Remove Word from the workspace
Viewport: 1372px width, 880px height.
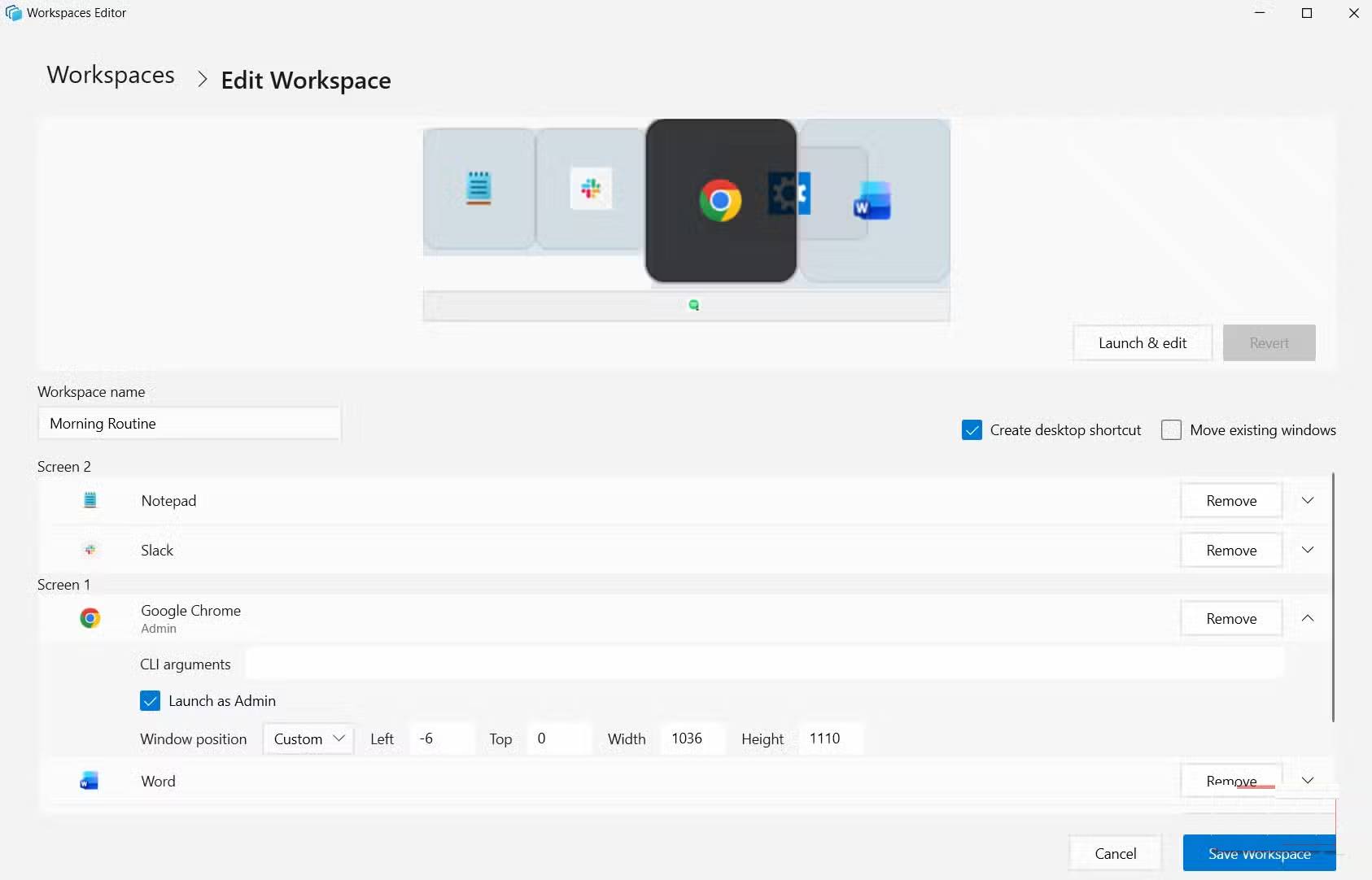(1231, 781)
